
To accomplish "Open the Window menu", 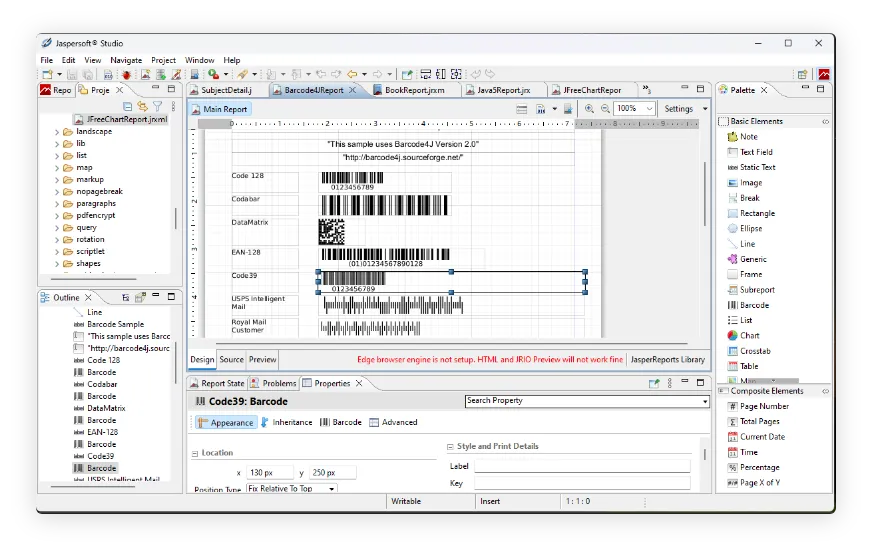I will (200, 60).
